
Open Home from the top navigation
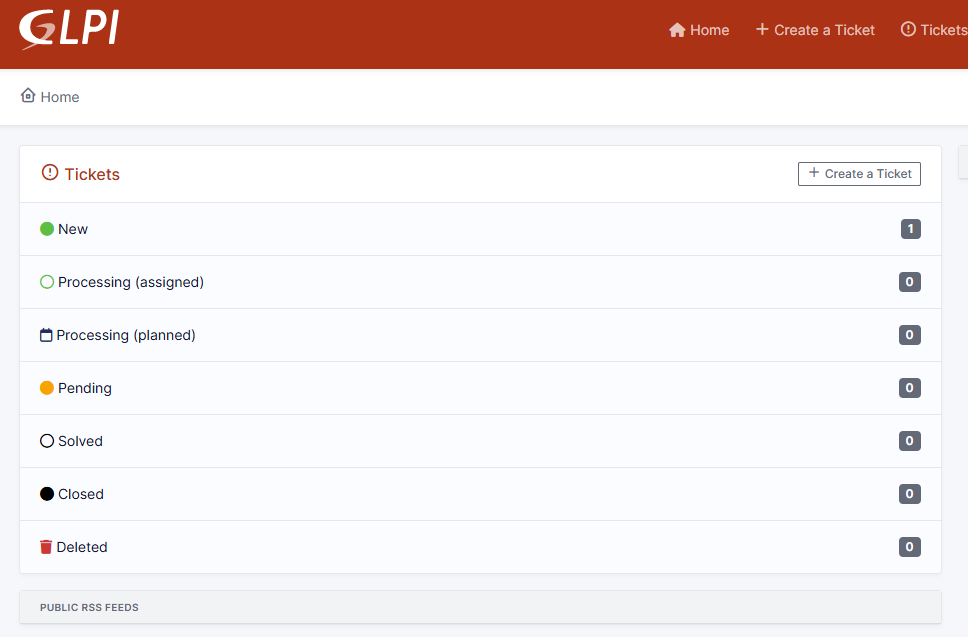(699, 30)
